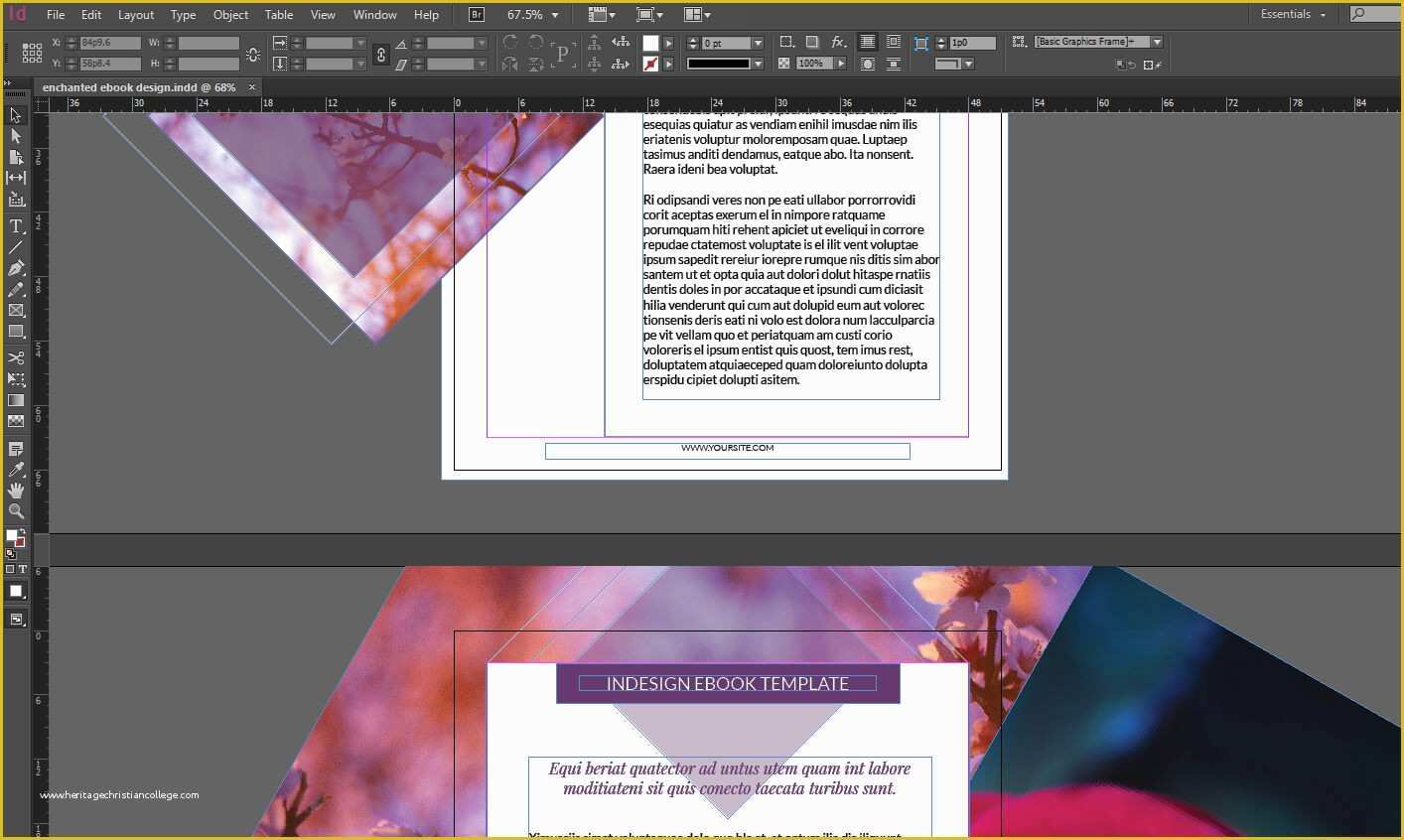Select the Content Collector tool
Screen dimensions: 1404x840
[16, 199]
